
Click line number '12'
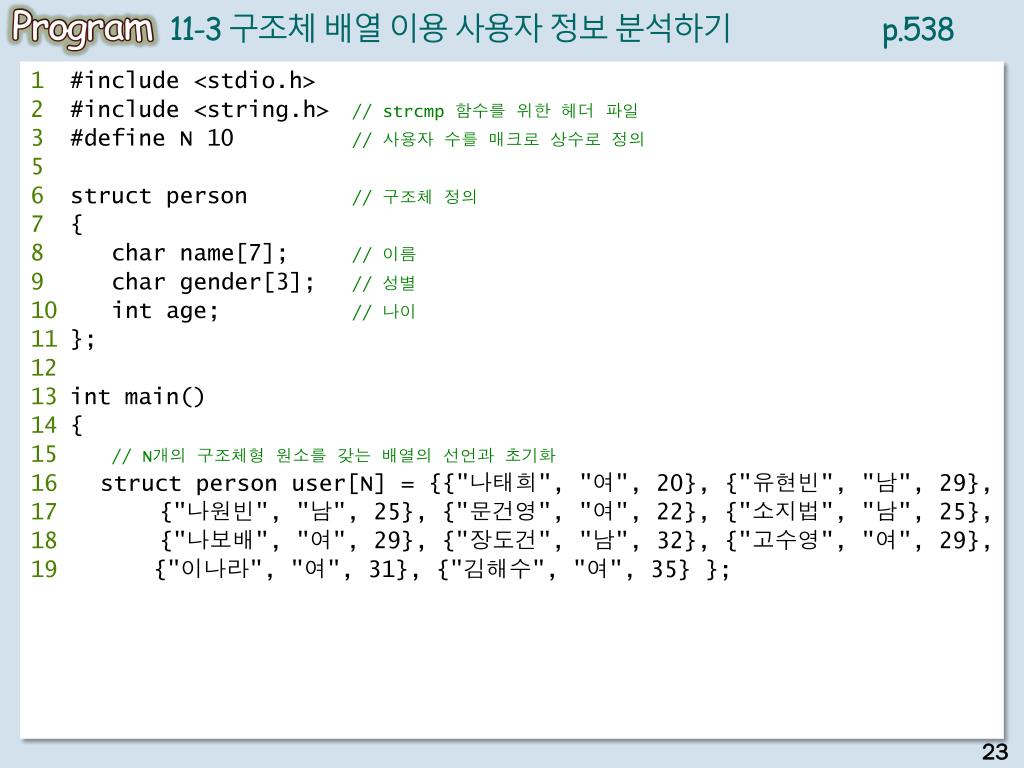click(x=44, y=368)
